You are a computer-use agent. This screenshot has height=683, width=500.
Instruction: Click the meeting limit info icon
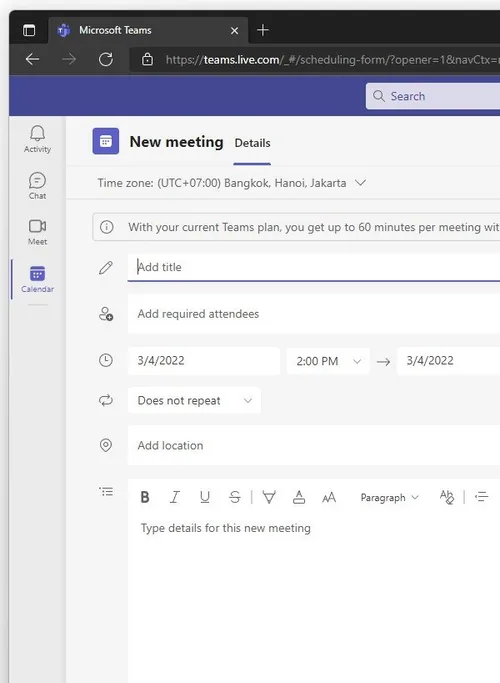pos(106,227)
